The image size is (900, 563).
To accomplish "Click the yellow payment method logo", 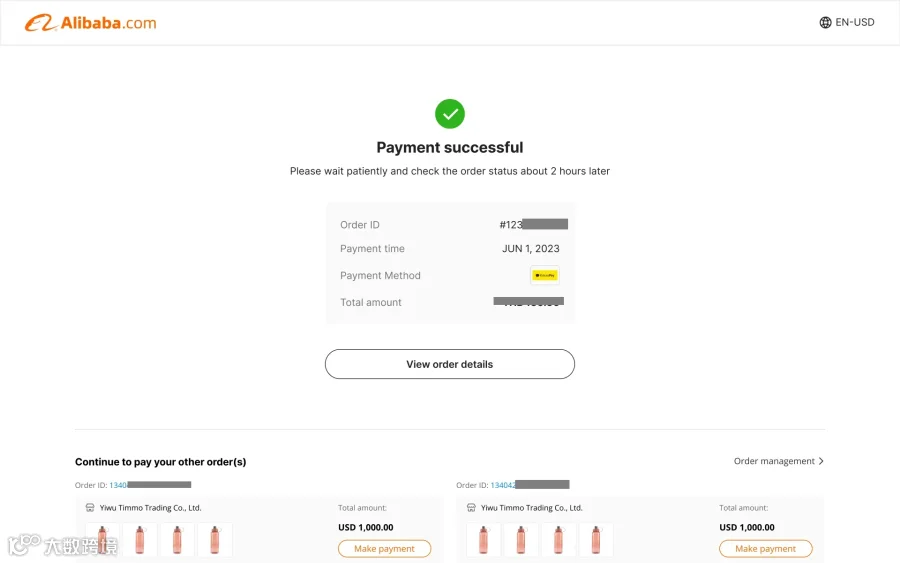I will [x=545, y=275].
